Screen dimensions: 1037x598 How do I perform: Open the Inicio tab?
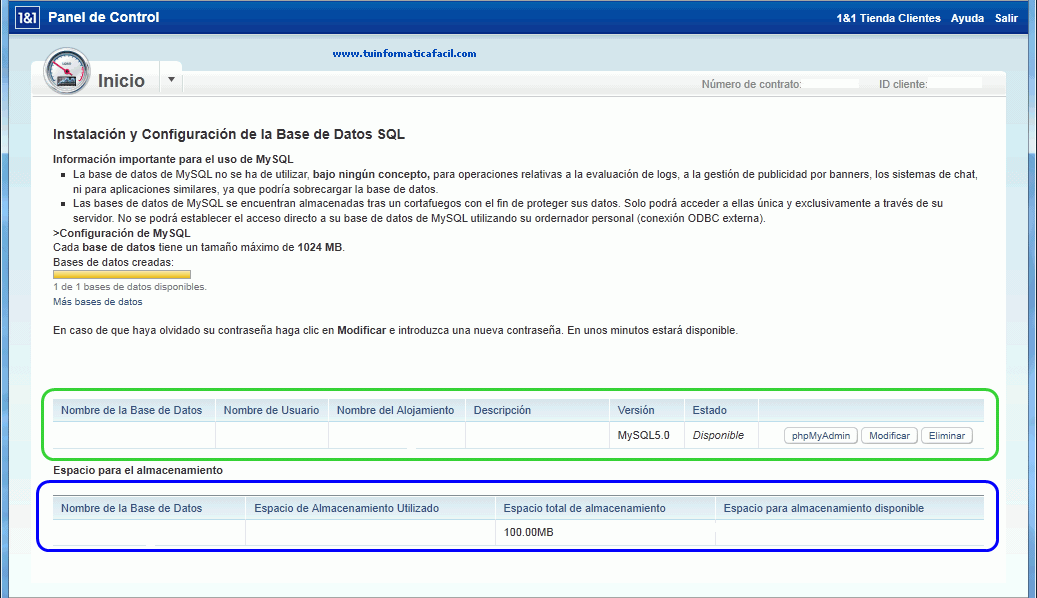(x=121, y=81)
